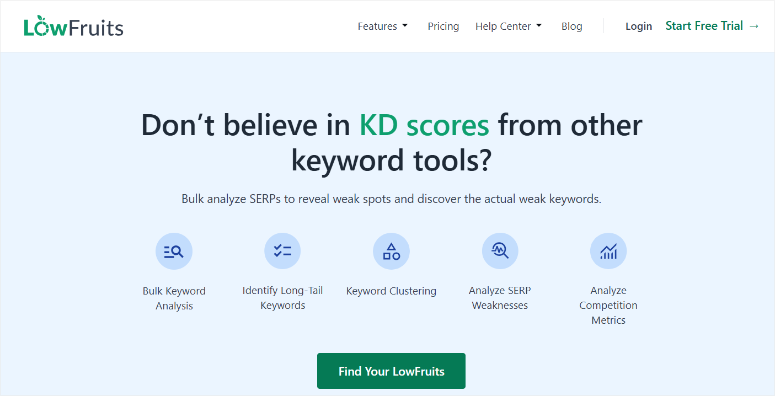Click the Identify Long-Tail Keywords checklist icon
The image size is (775, 396).
282,251
